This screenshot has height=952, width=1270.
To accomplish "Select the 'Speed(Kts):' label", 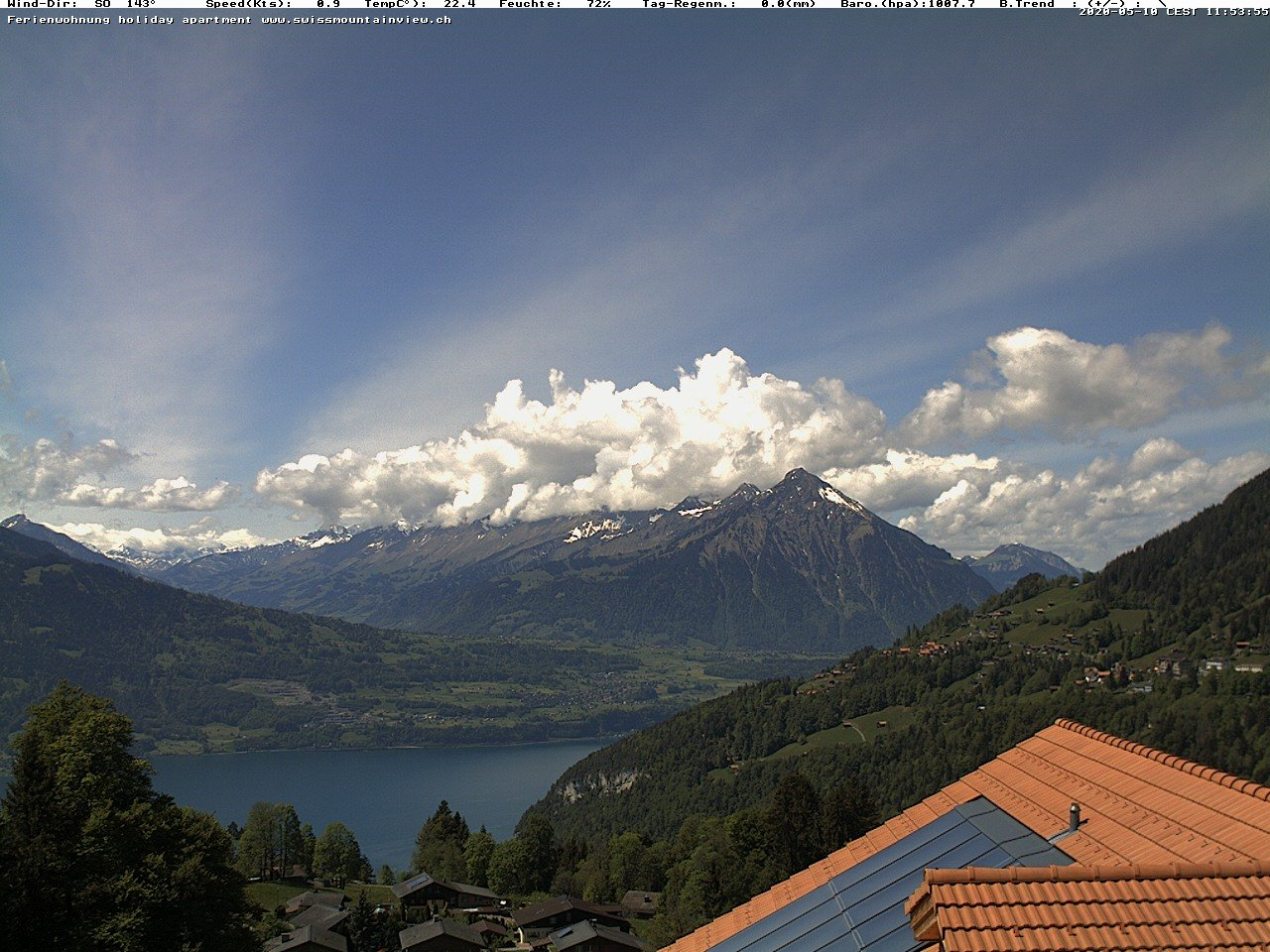I will (248, 4).
